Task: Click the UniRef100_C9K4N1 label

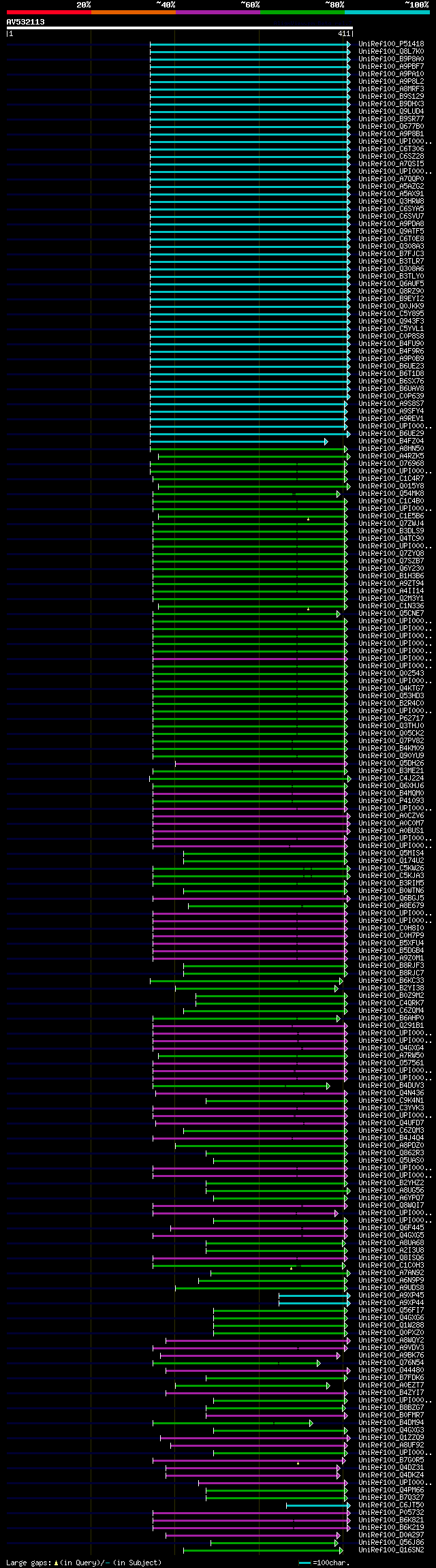Action: click(x=391, y=1101)
